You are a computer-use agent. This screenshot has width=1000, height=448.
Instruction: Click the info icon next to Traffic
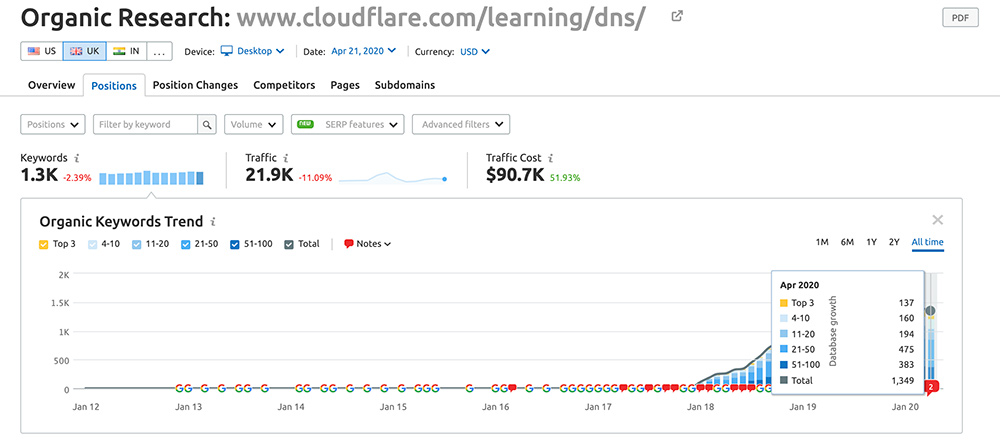286,158
